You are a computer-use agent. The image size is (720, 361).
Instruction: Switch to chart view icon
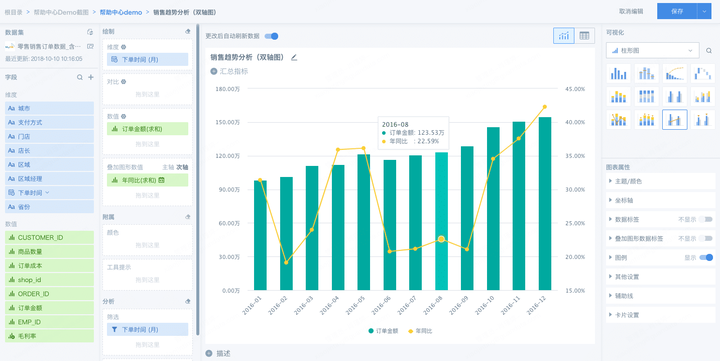point(563,35)
